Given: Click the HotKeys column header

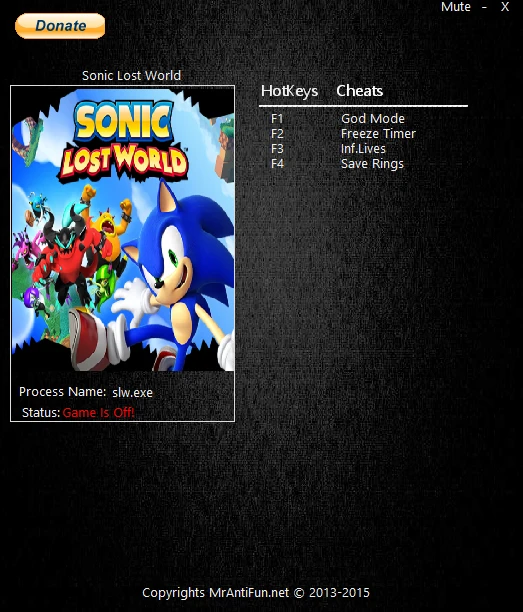Looking at the screenshot, I should click(x=289, y=91).
